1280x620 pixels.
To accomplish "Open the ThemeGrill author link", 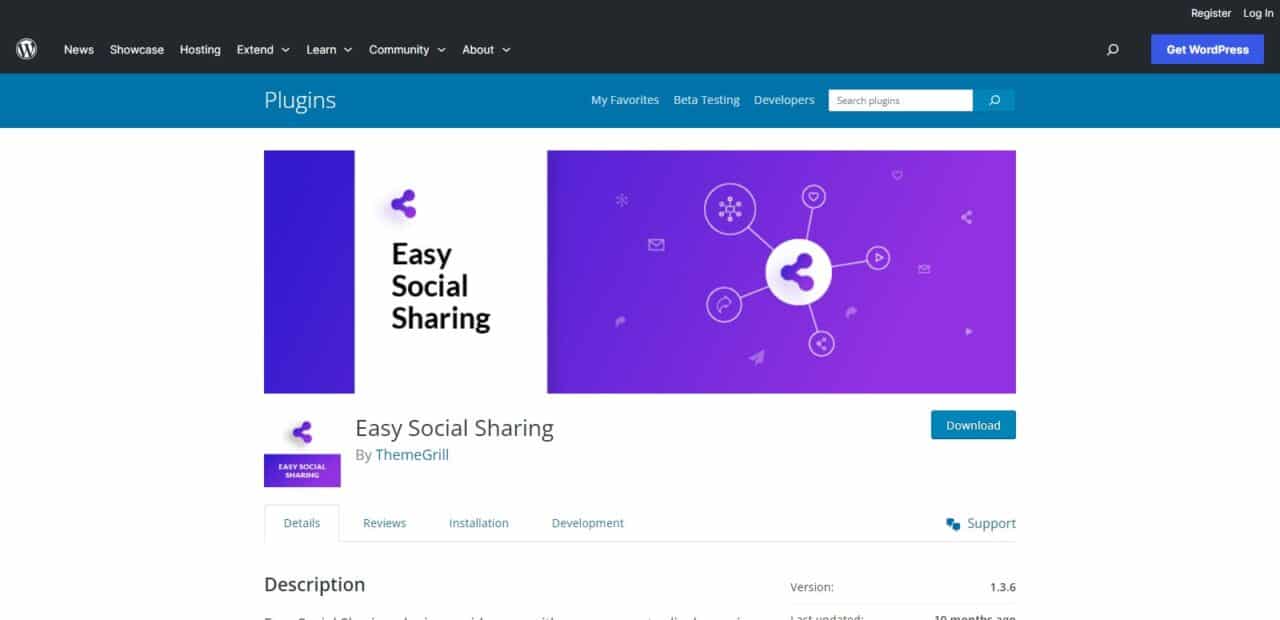I will [412, 455].
